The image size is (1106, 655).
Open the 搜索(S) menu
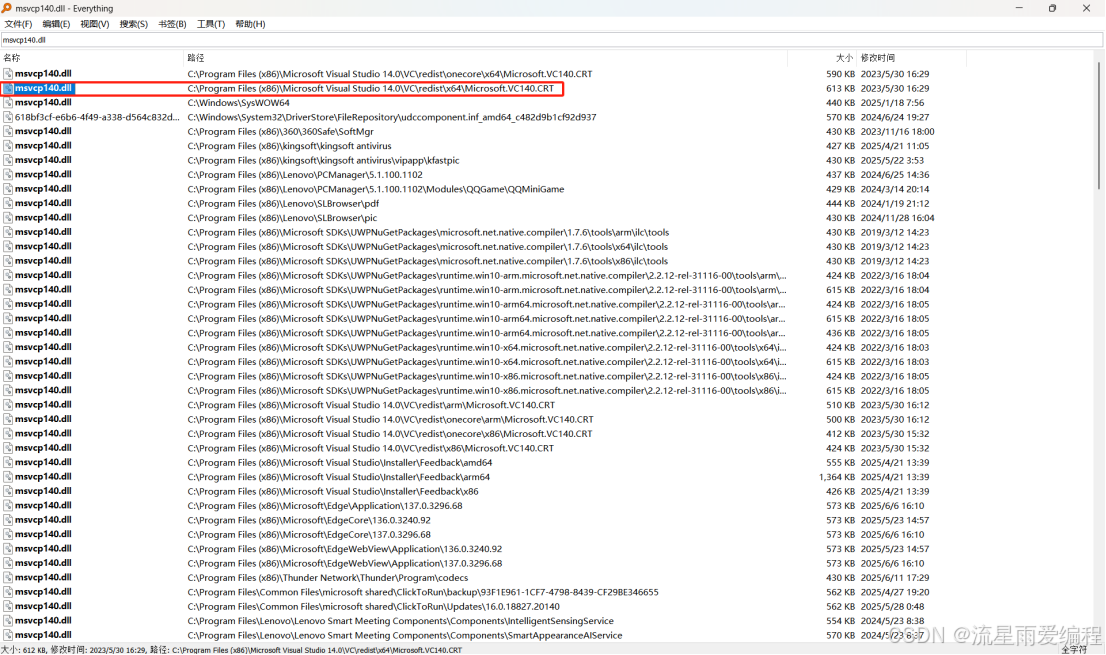pos(134,24)
